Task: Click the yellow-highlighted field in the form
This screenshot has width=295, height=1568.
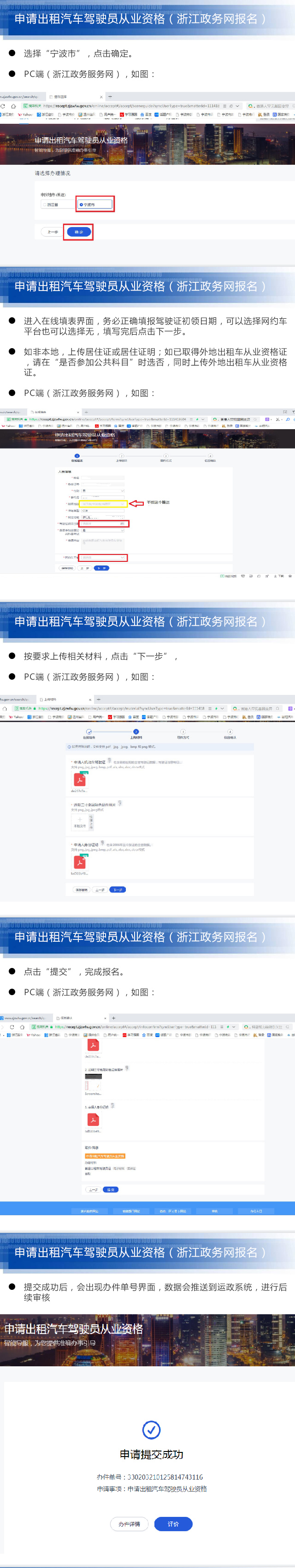Action: pos(103,504)
